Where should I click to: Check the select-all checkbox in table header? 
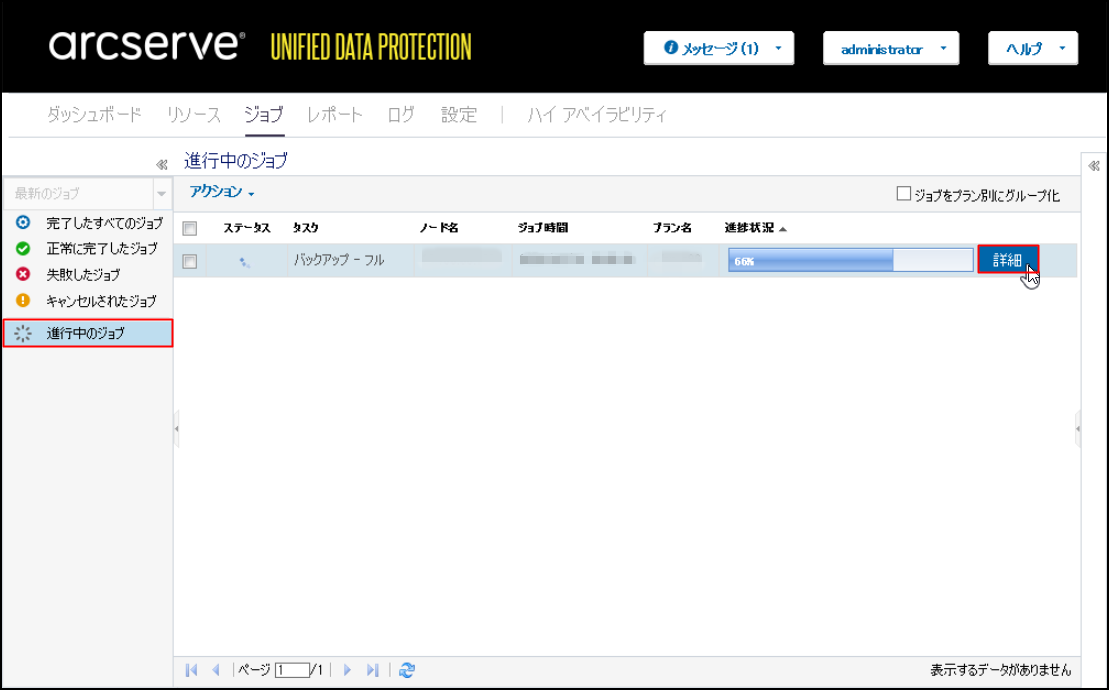[x=190, y=228]
